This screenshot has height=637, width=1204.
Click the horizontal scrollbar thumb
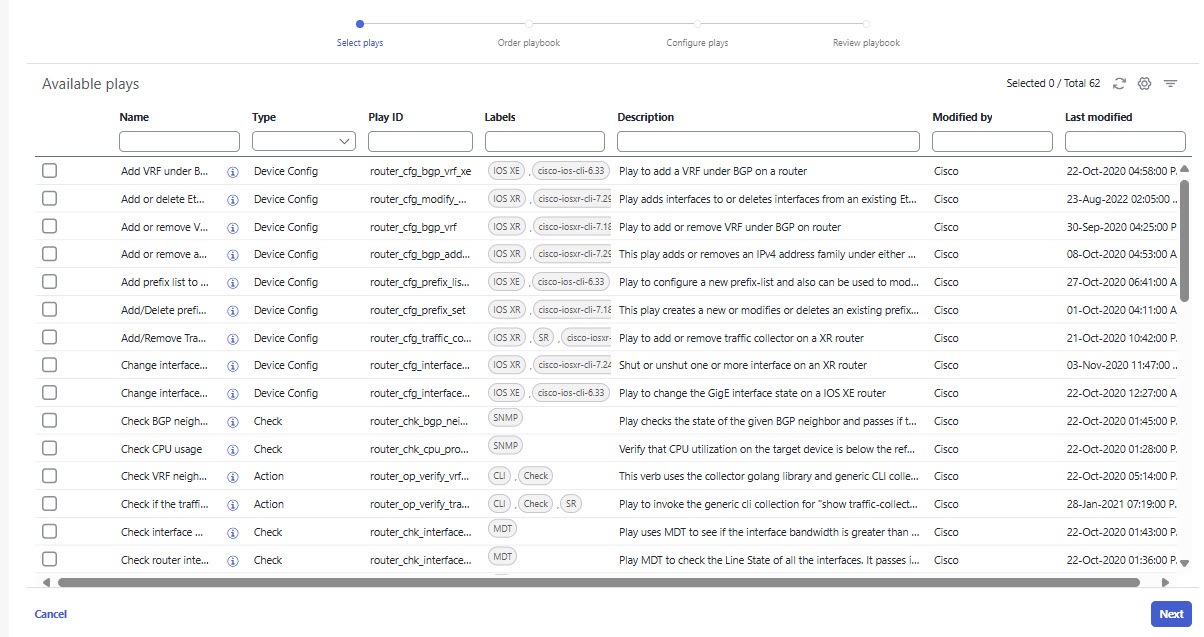[x=599, y=582]
